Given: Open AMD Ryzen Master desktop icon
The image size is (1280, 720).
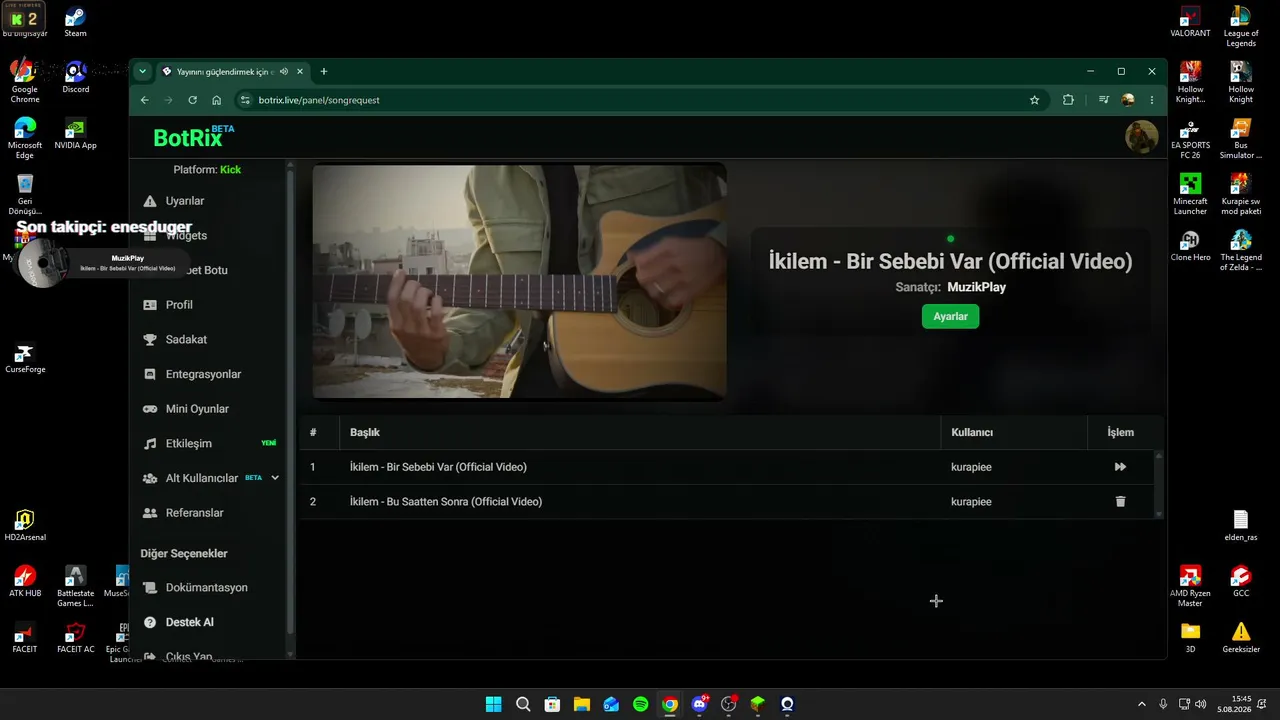Looking at the screenshot, I should coord(1190,587).
